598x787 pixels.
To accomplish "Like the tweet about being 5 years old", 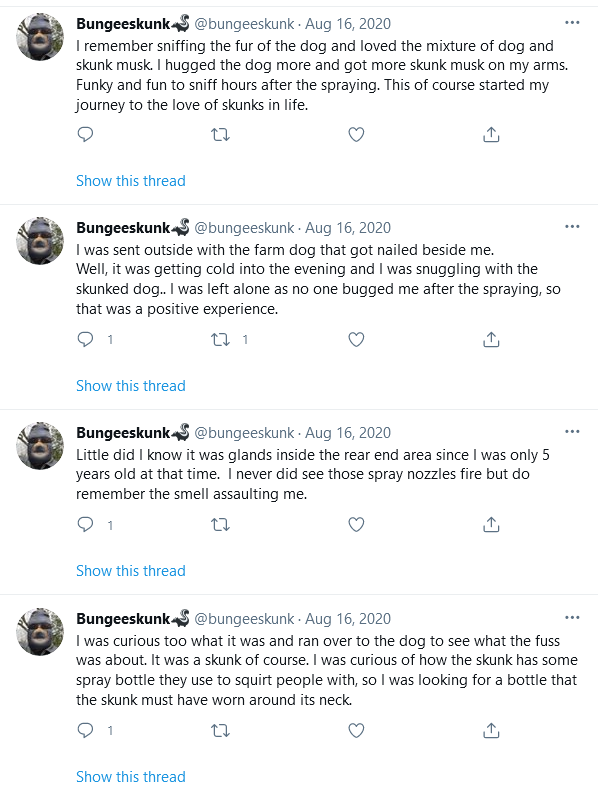I will pos(356,525).
